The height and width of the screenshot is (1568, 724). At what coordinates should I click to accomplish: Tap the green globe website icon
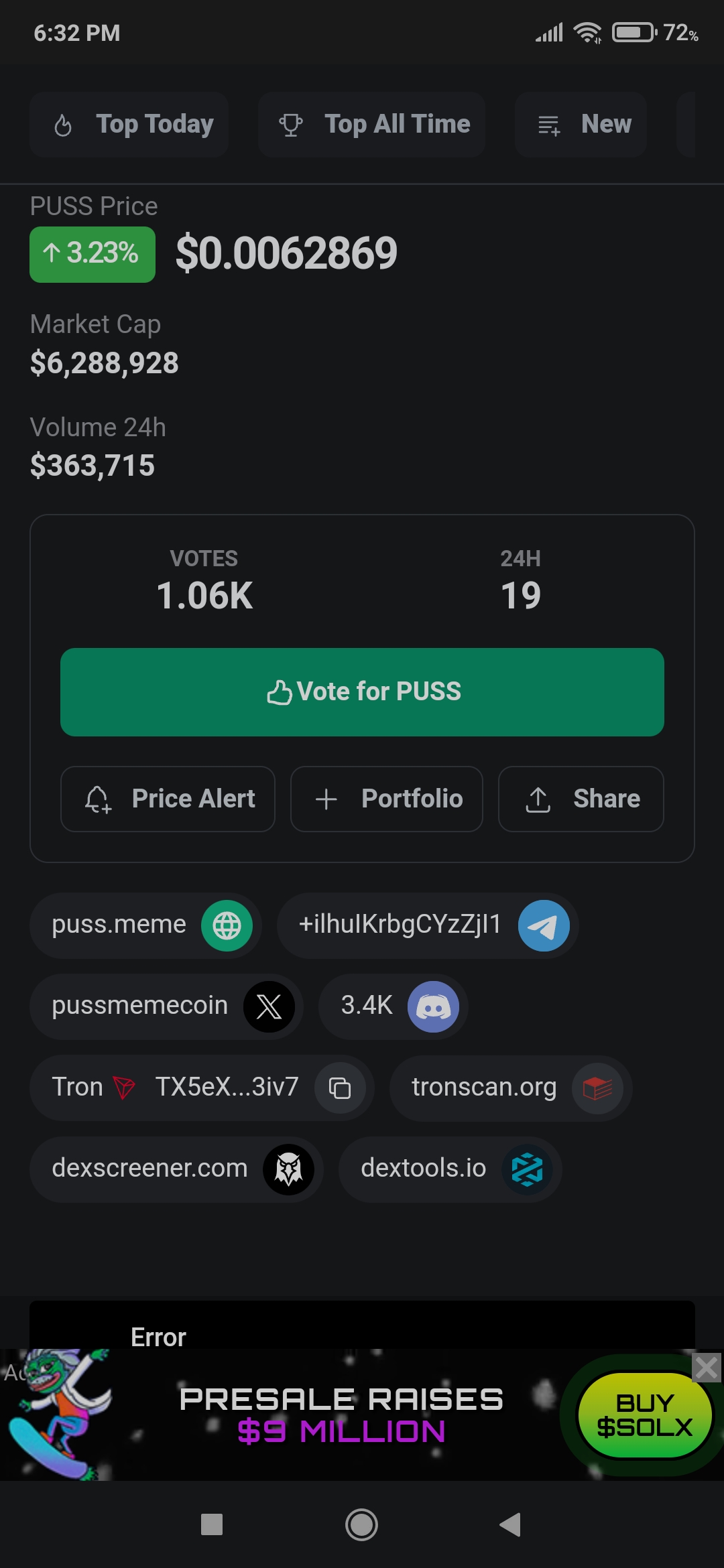point(227,925)
